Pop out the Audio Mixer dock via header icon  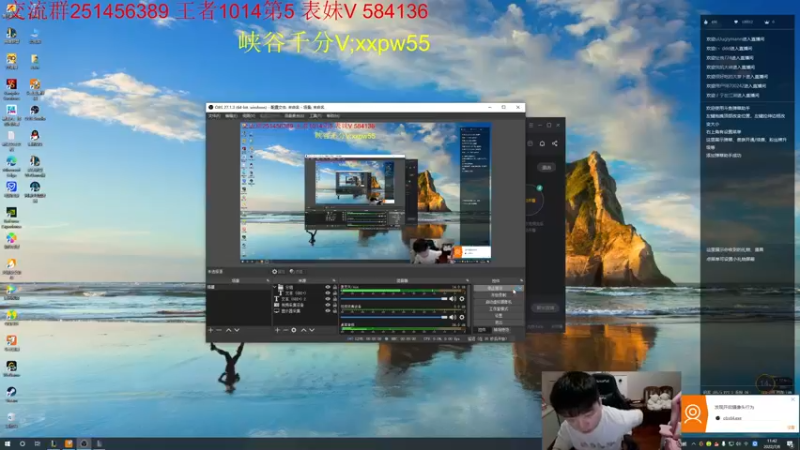[467, 281]
